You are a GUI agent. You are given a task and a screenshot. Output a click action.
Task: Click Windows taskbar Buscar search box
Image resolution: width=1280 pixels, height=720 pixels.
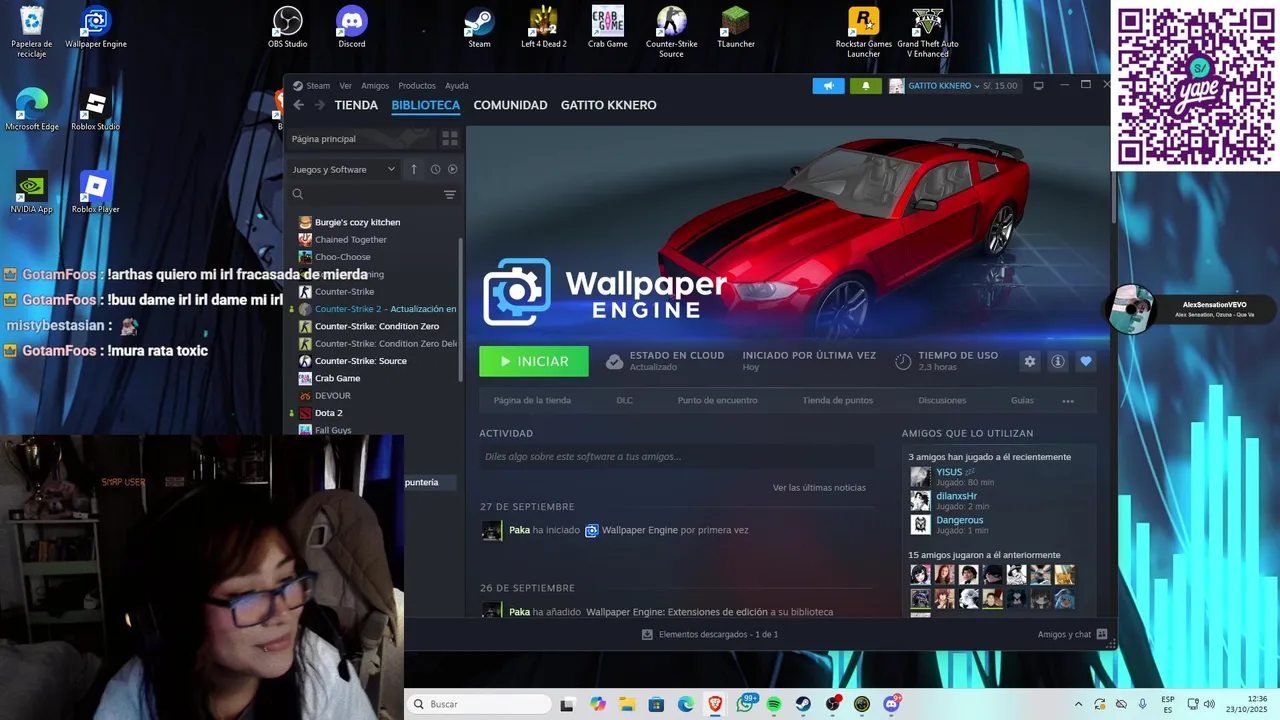click(479, 704)
